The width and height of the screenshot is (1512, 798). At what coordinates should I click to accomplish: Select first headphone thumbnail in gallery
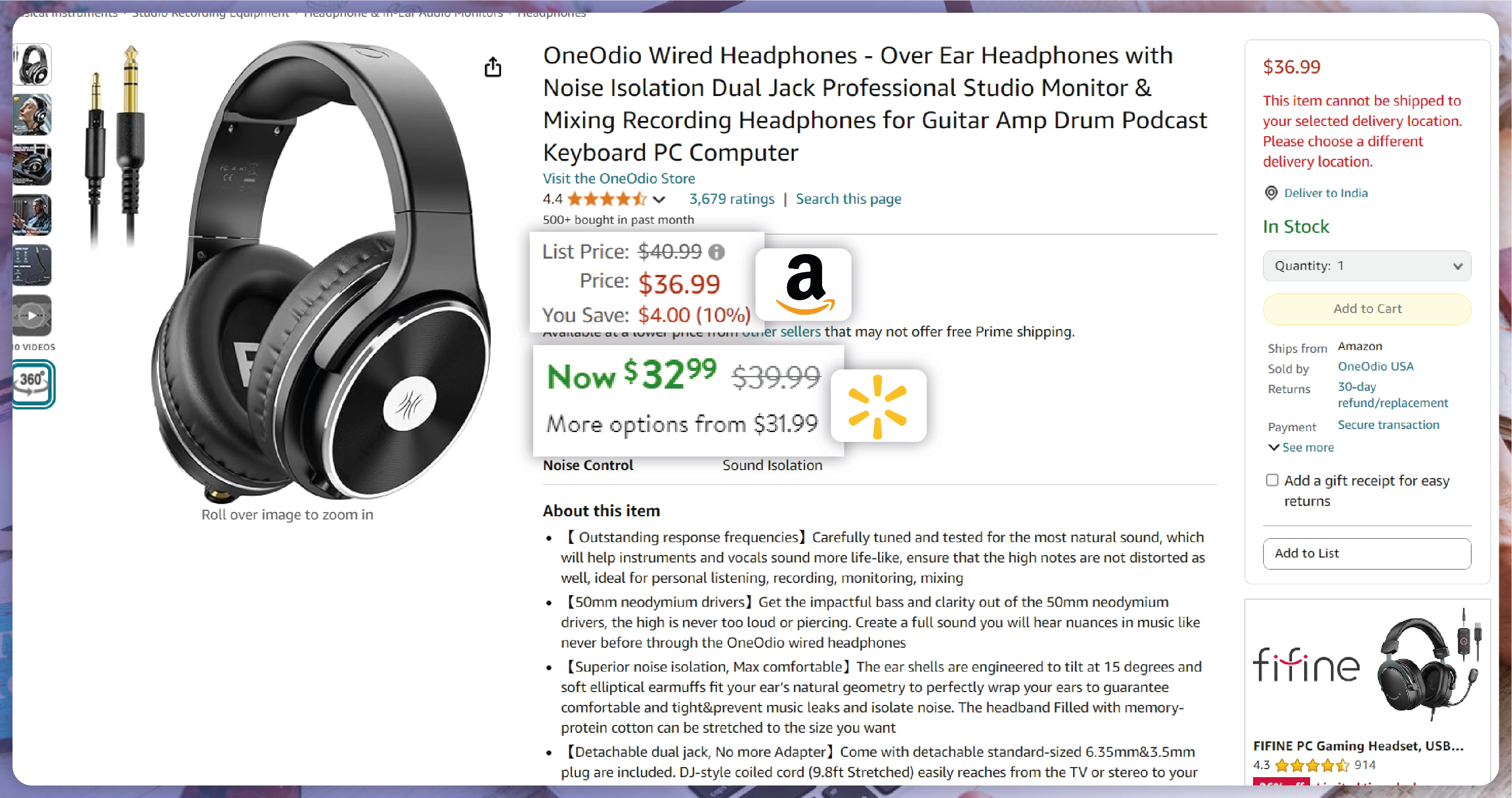click(x=32, y=65)
